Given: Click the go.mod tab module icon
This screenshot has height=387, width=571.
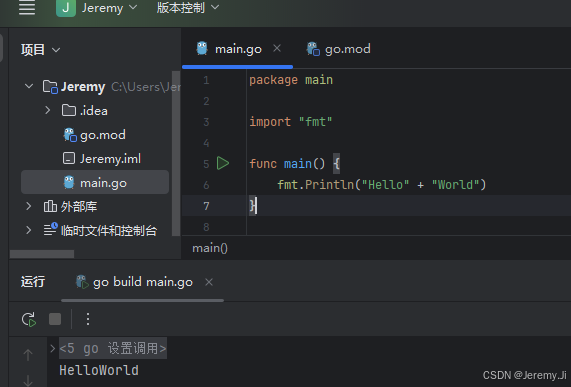Looking at the screenshot, I should tap(313, 49).
